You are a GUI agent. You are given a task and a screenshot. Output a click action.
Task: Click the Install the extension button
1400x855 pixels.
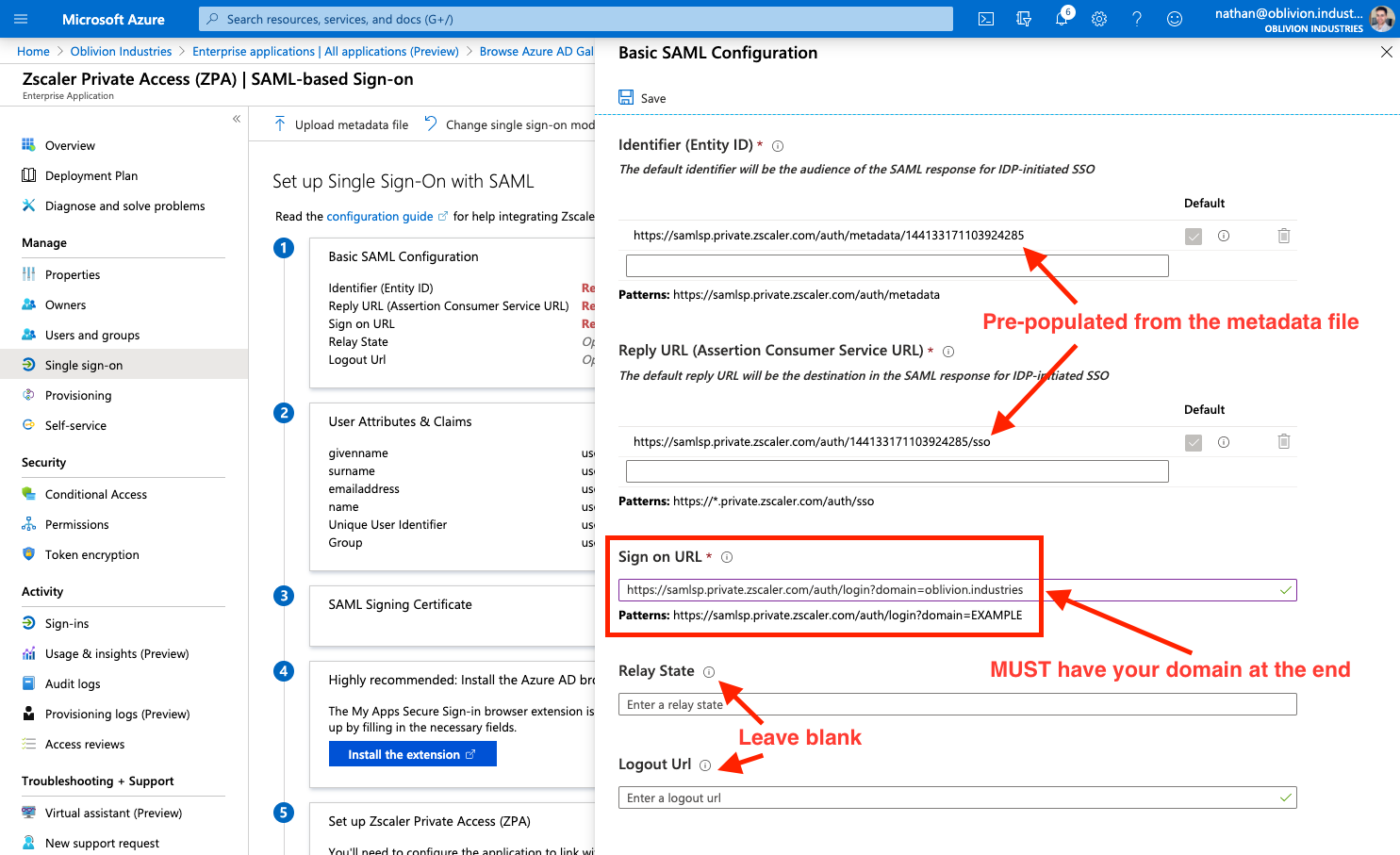point(412,754)
